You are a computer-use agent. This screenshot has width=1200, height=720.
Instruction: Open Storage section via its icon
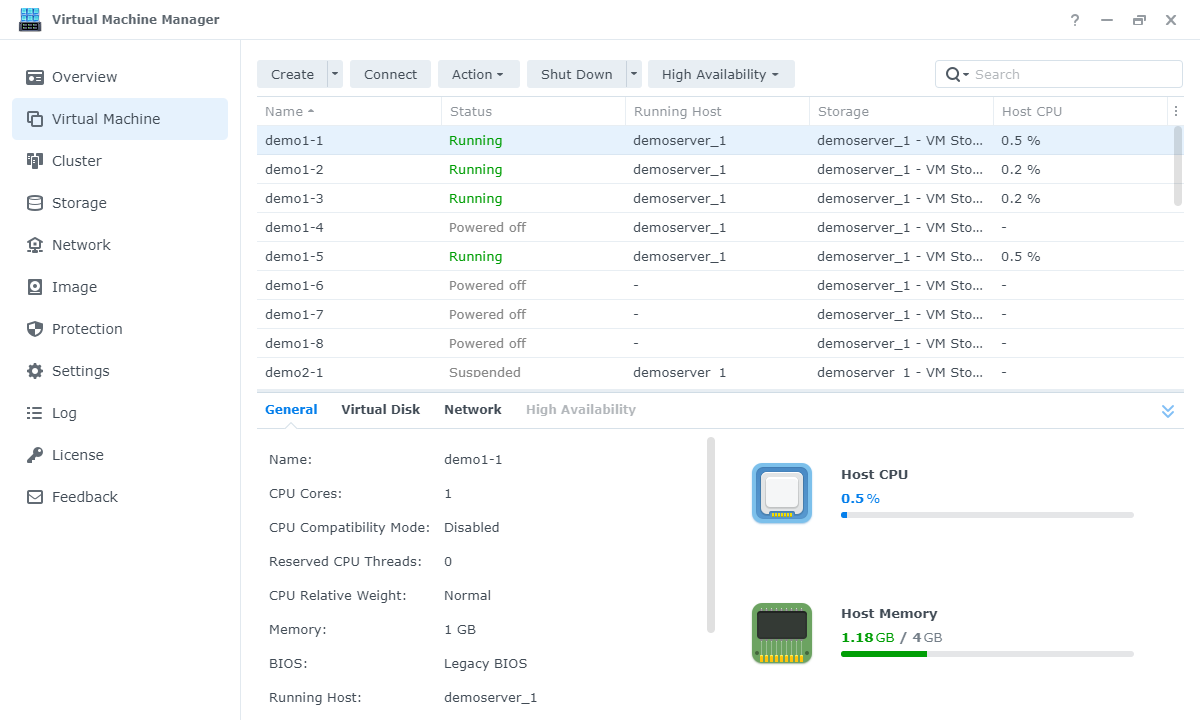35,203
